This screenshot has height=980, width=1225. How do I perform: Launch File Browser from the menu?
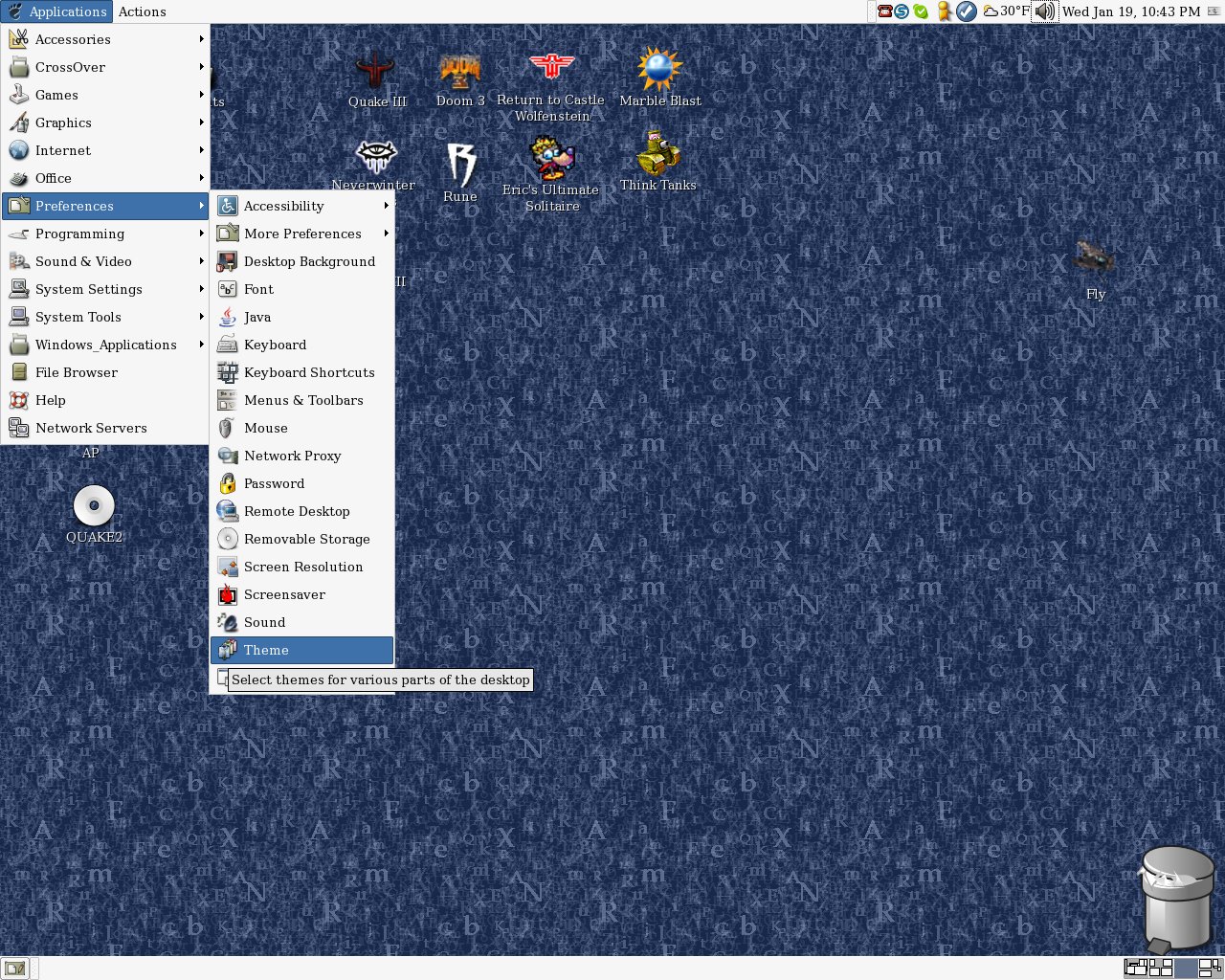pyautogui.click(x=105, y=372)
